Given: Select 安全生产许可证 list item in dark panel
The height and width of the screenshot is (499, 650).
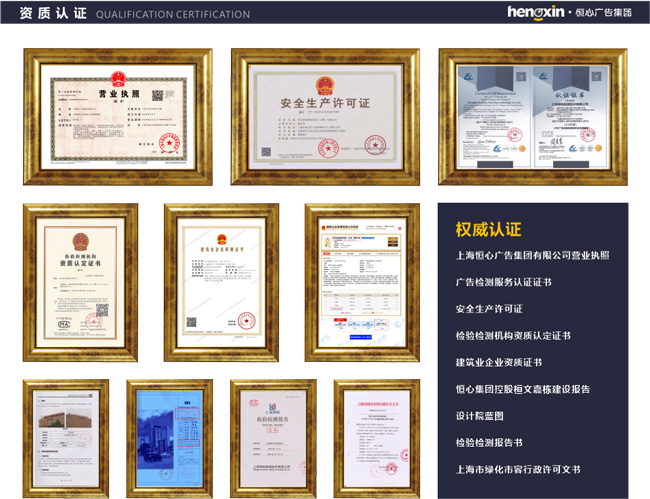Looking at the screenshot, I should pos(489,309).
